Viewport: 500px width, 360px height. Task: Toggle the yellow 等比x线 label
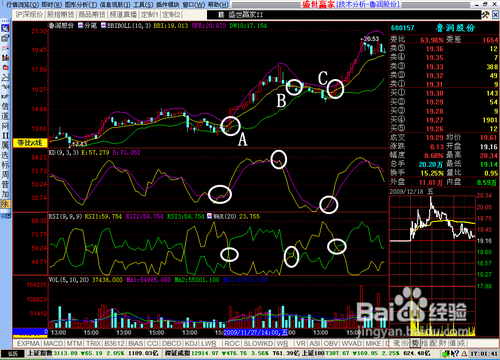(x=30, y=143)
